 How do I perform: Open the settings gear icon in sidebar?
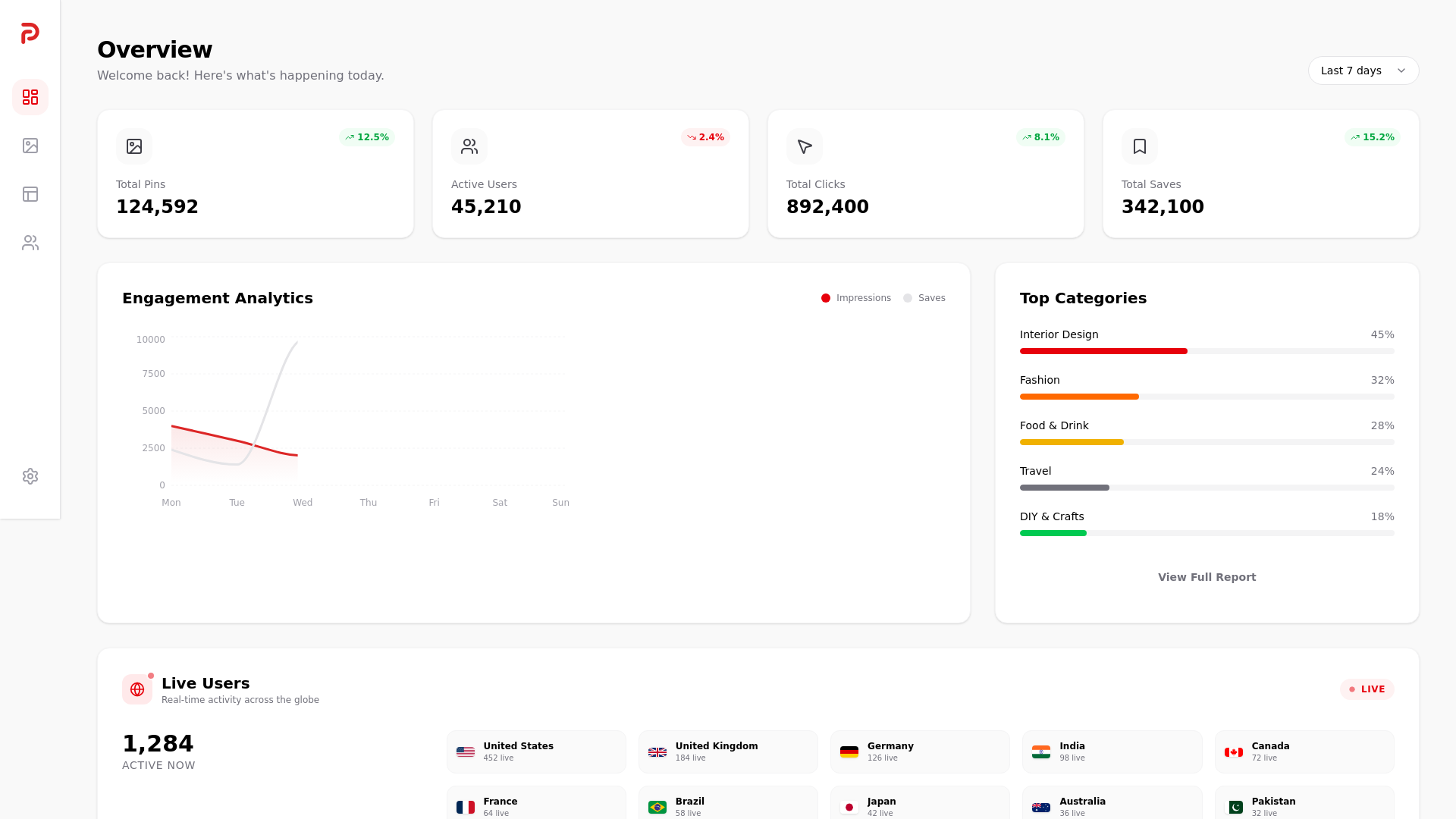(x=30, y=476)
